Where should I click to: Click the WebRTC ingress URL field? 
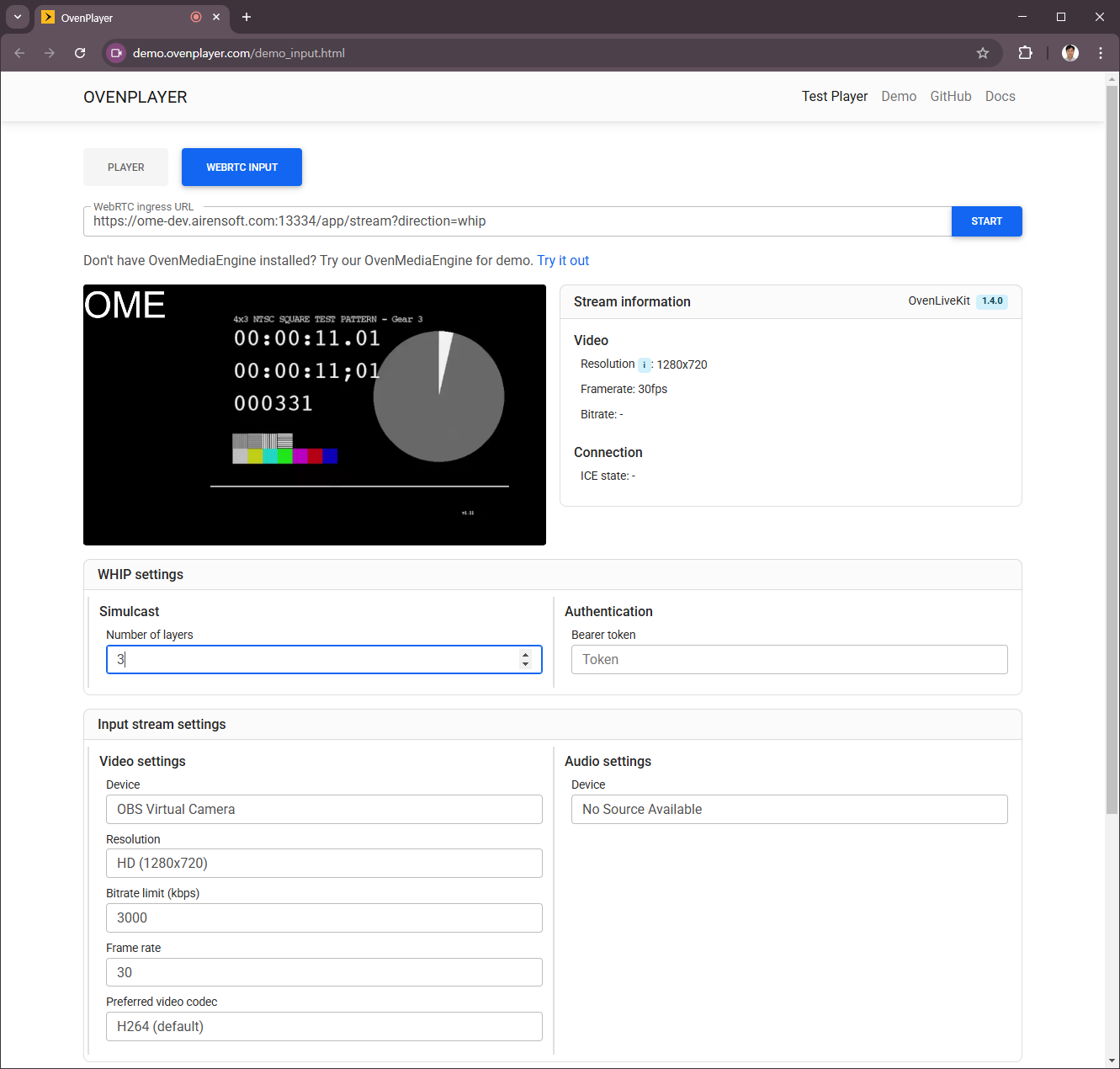(518, 221)
